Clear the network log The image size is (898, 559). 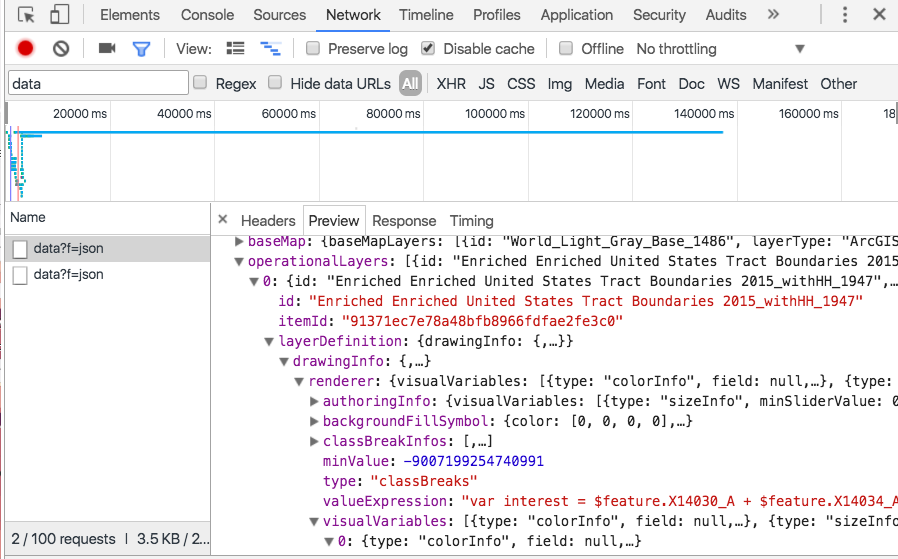(61, 49)
